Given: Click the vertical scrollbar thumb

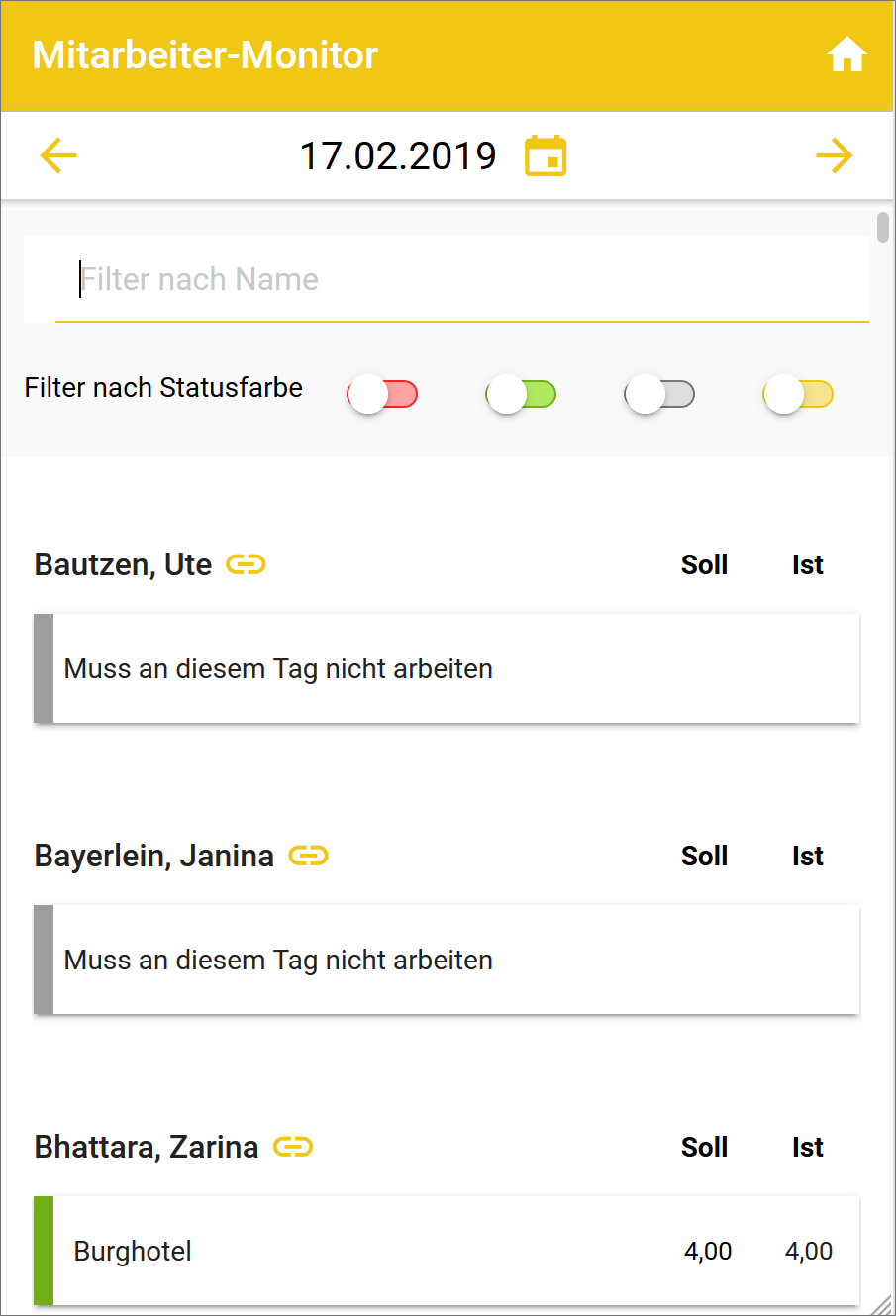Looking at the screenshot, I should pos(883,227).
